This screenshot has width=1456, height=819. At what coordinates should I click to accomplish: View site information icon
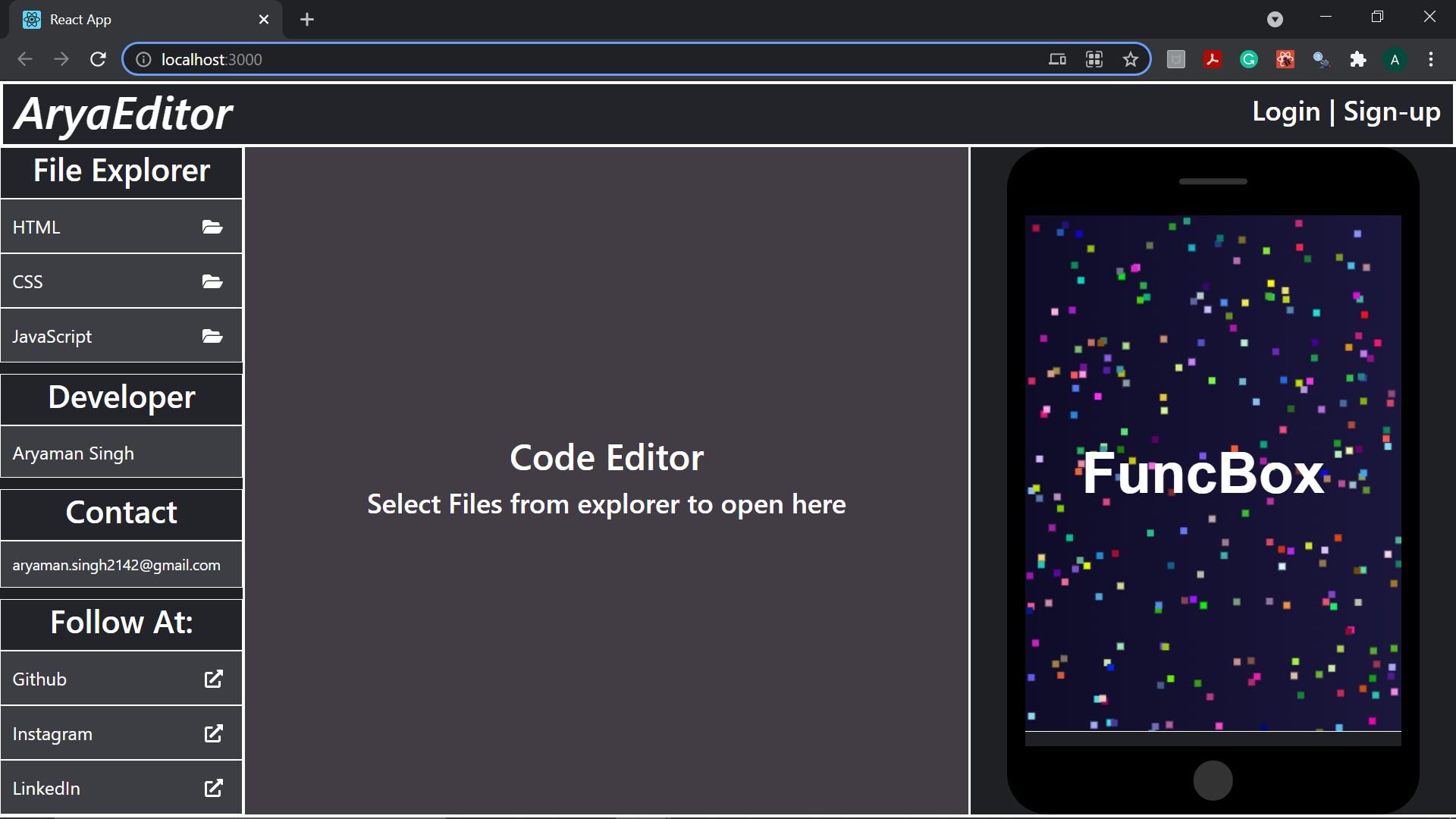(143, 59)
